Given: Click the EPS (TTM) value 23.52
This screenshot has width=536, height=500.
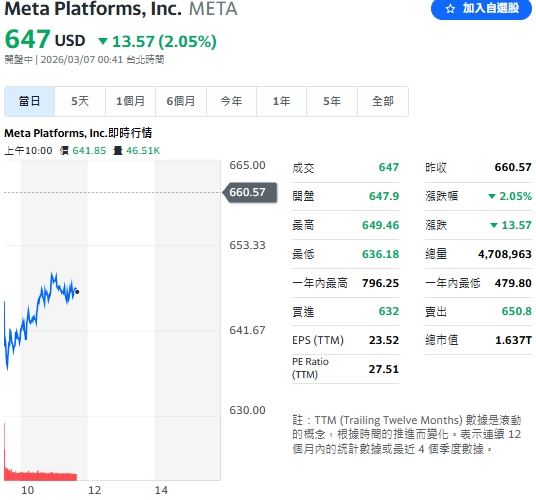Looking at the screenshot, I should pyautogui.click(x=384, y=340).
